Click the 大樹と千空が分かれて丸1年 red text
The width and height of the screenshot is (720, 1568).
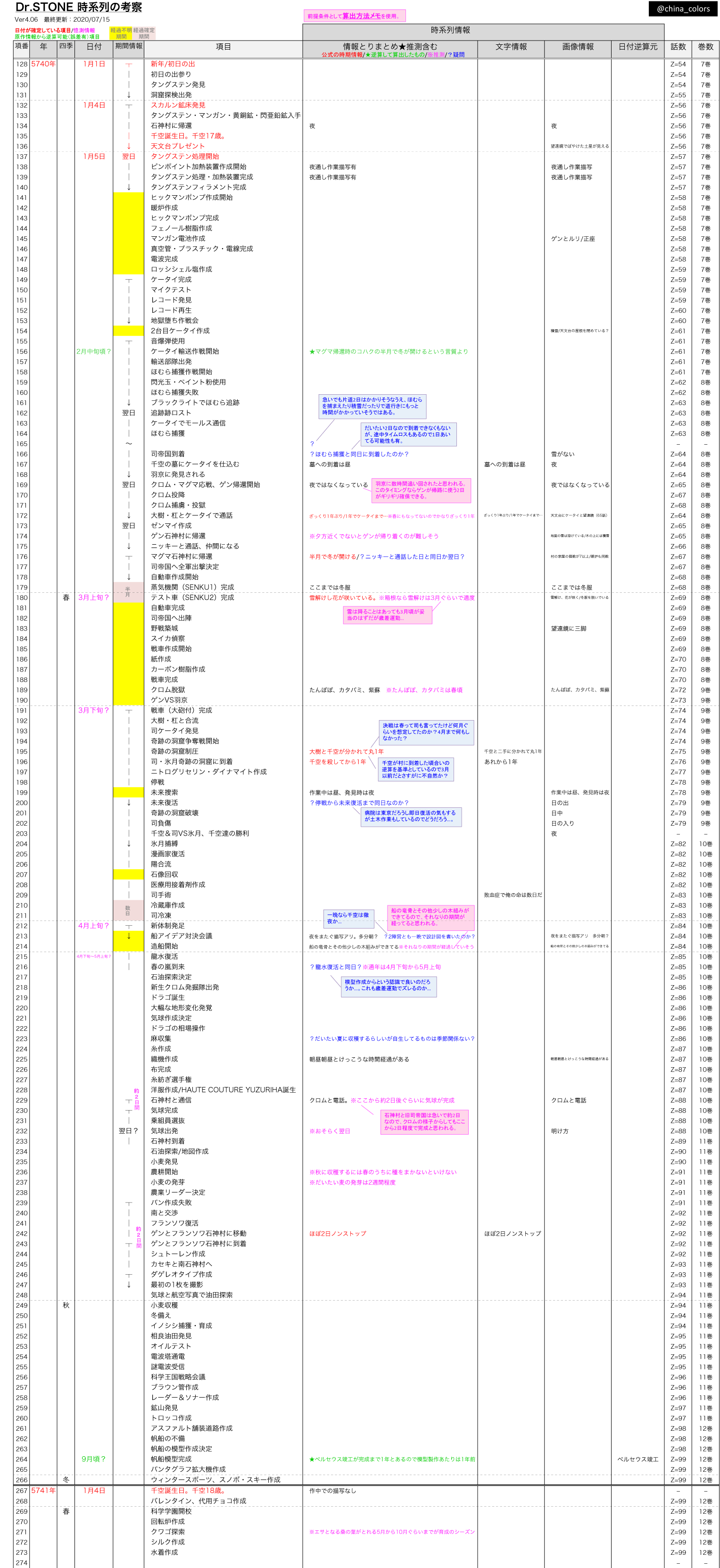pyautogui.click(x=346, y=752)
